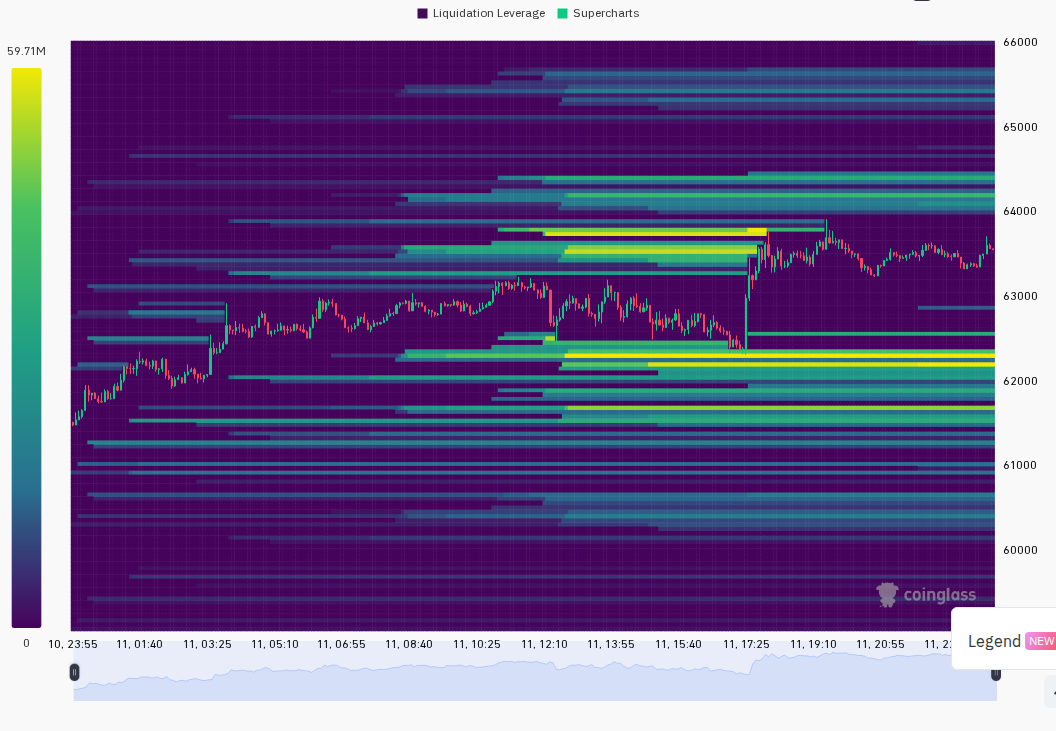
Task: Click the coinglass watermark logo icon
Action: [887, 595]
